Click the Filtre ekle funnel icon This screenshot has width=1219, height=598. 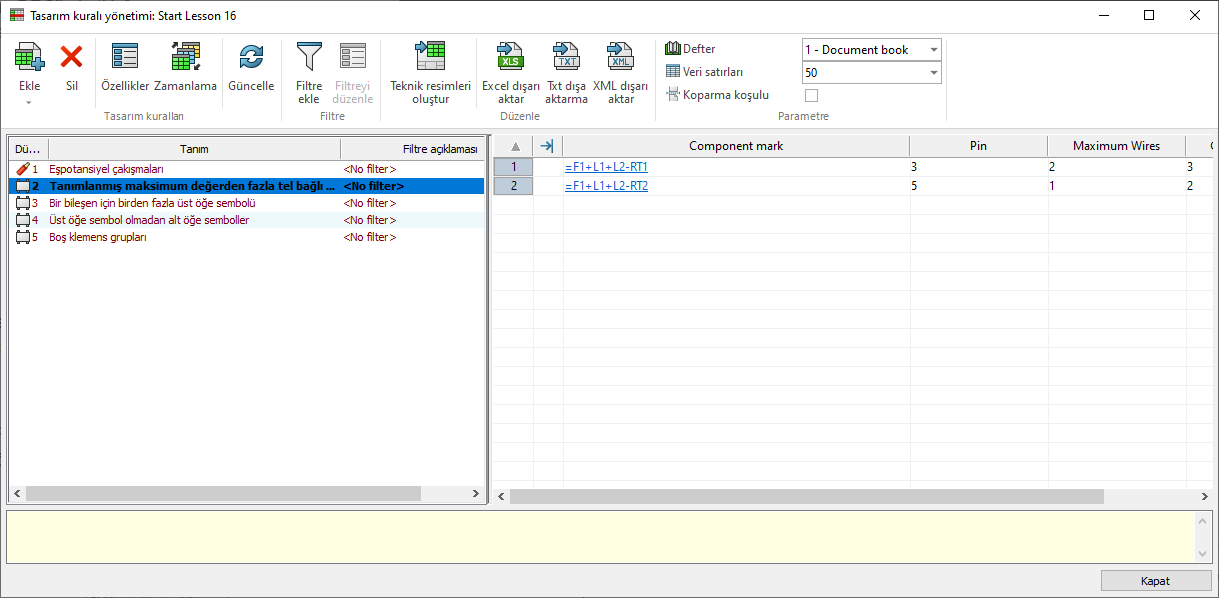[309, 58]
